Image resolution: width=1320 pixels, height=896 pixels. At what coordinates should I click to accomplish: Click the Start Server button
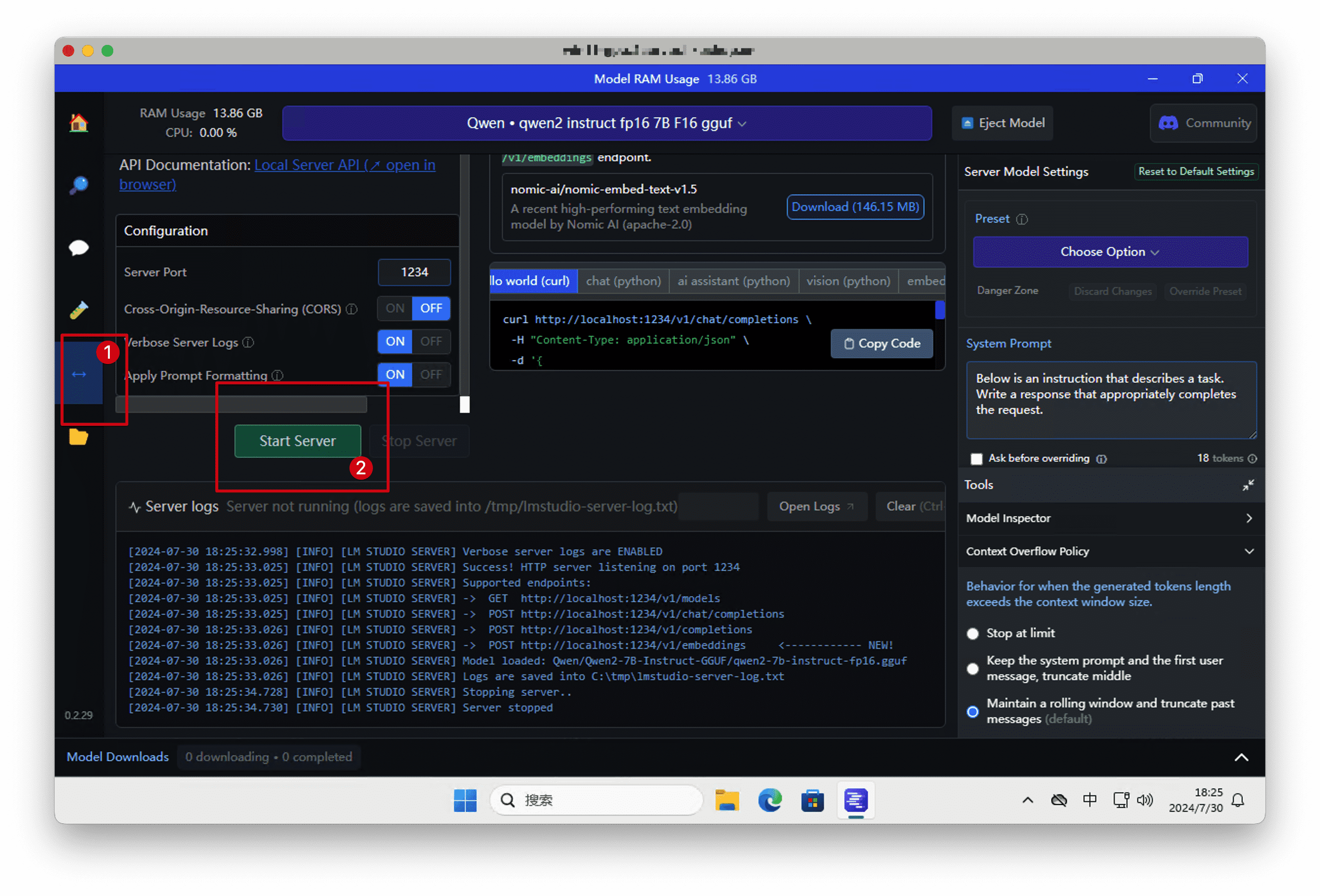pos(298,441)
